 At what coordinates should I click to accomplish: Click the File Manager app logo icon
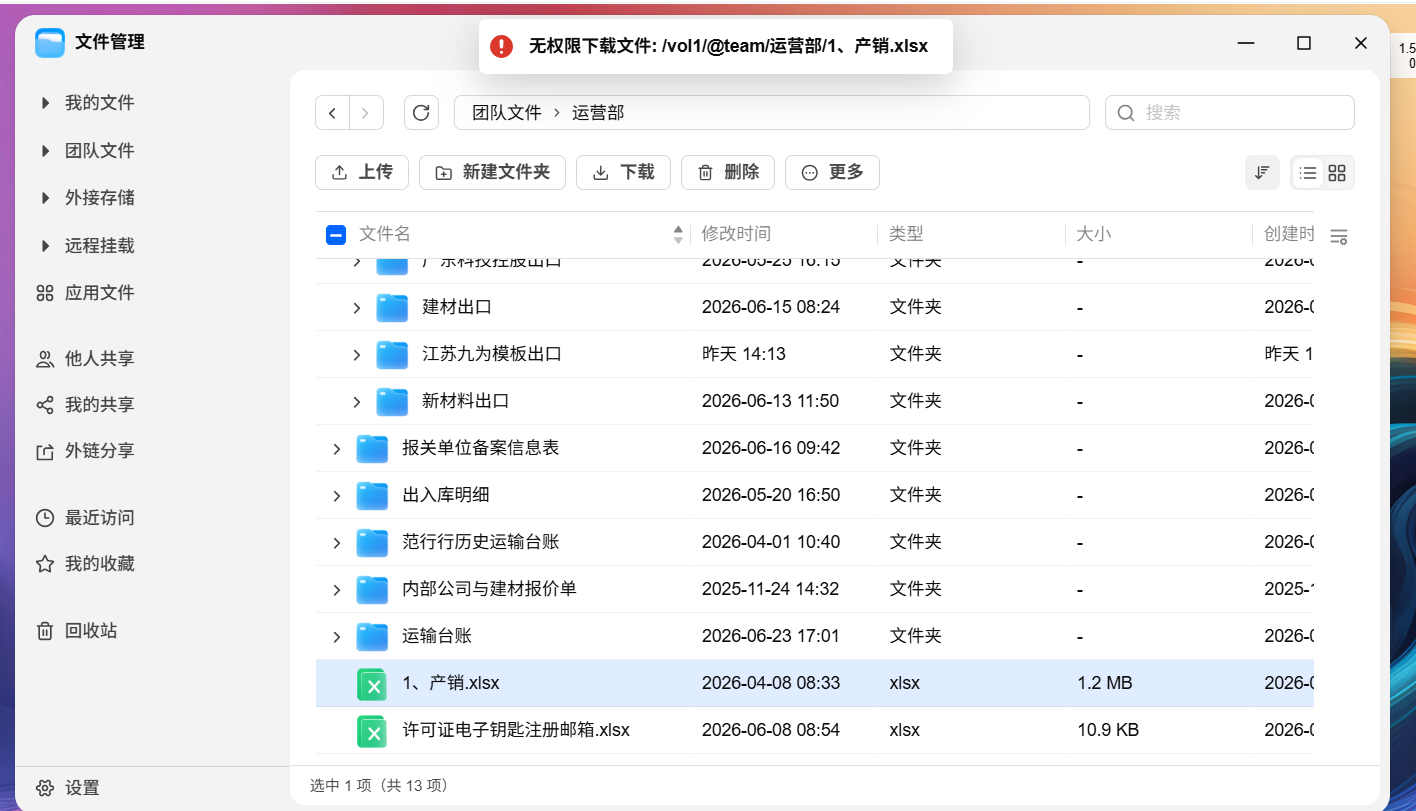(50, 42)
